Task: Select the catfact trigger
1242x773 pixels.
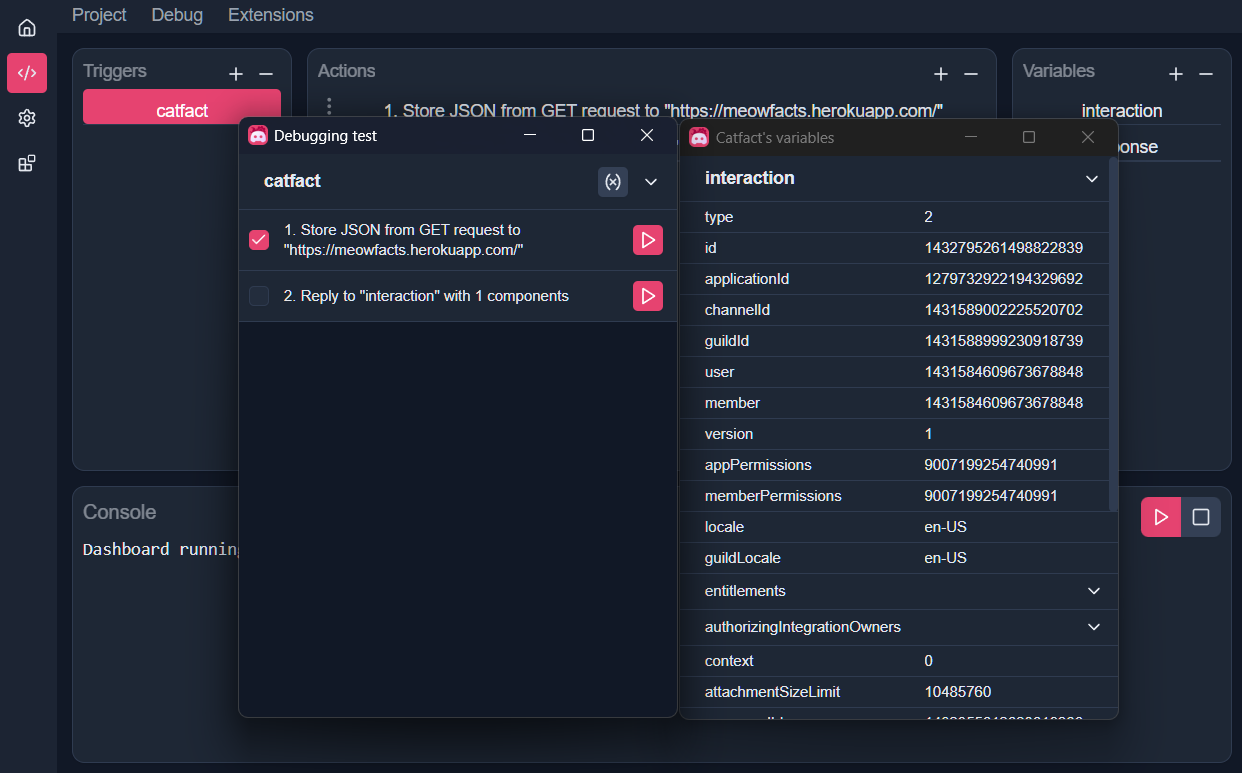Action: [x=181, y=106]
